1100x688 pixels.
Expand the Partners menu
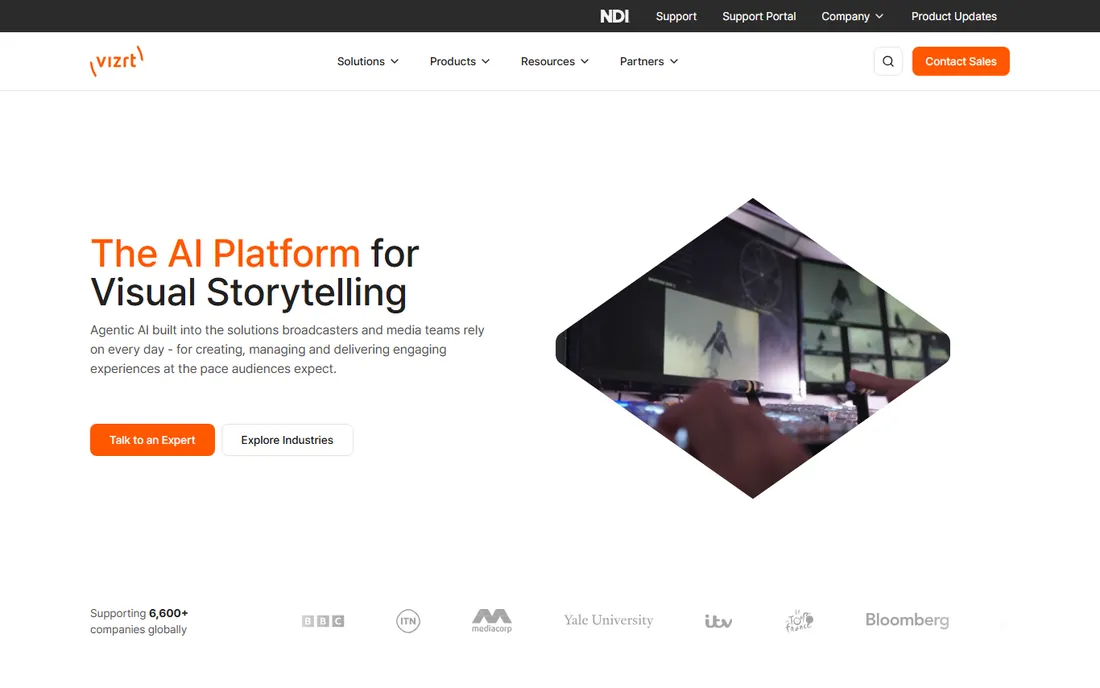(649, 61)
